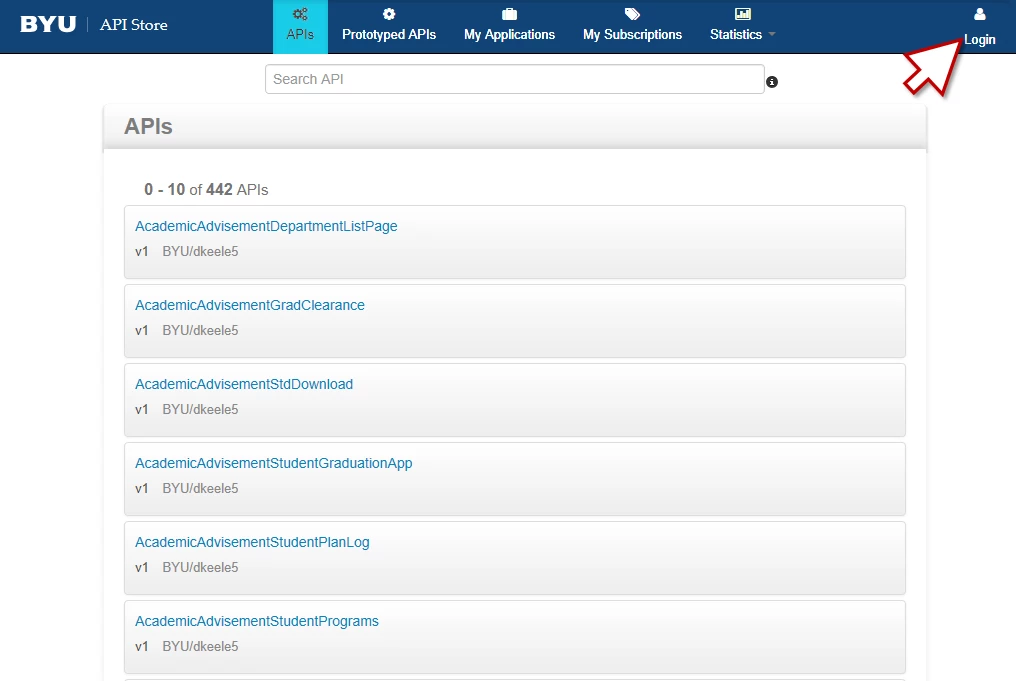Open the Statistics menu label
This screenshot has height=681, width=1016.
736,34
